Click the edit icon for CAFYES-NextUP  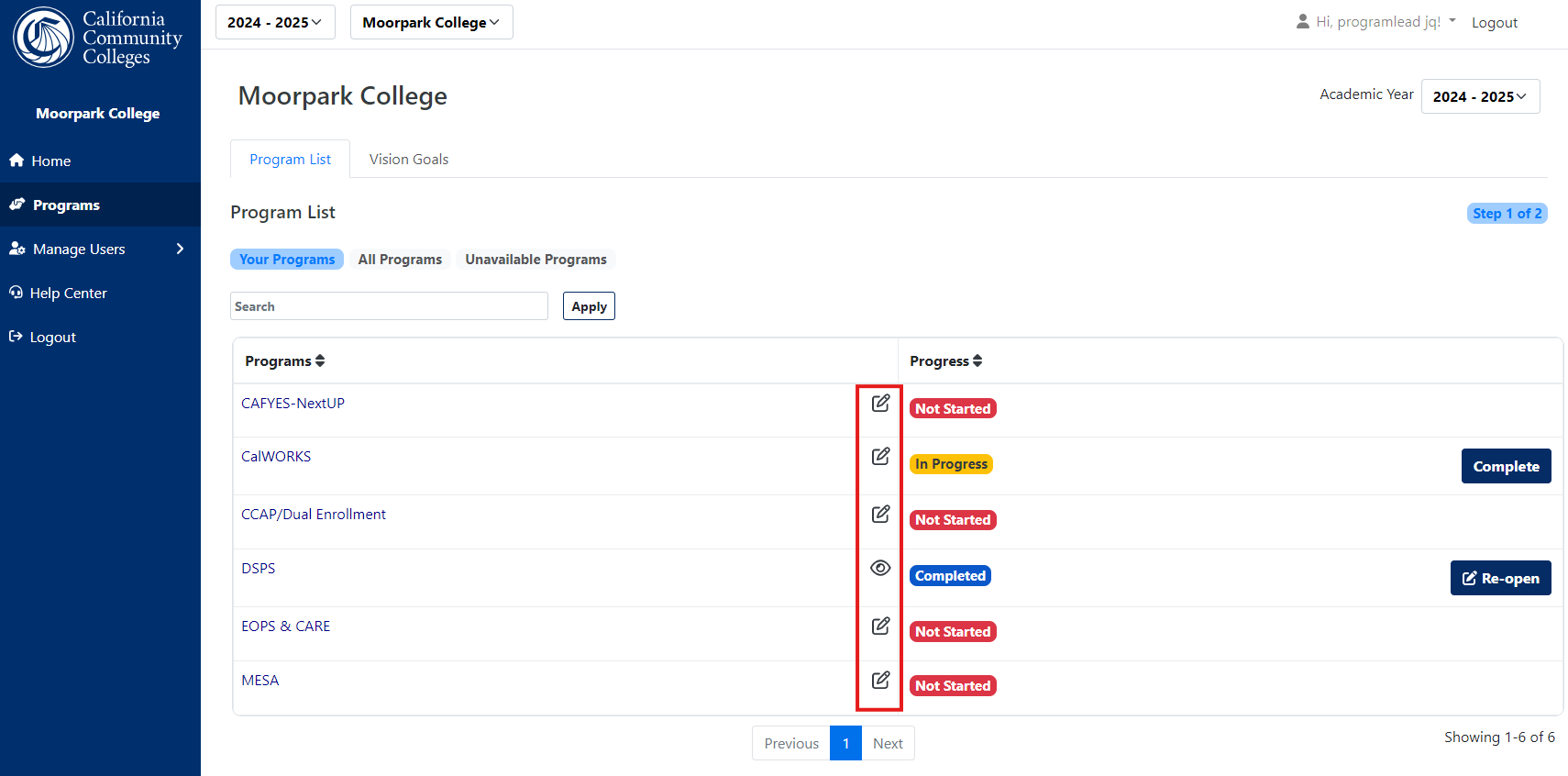click(x=880, y=403)
